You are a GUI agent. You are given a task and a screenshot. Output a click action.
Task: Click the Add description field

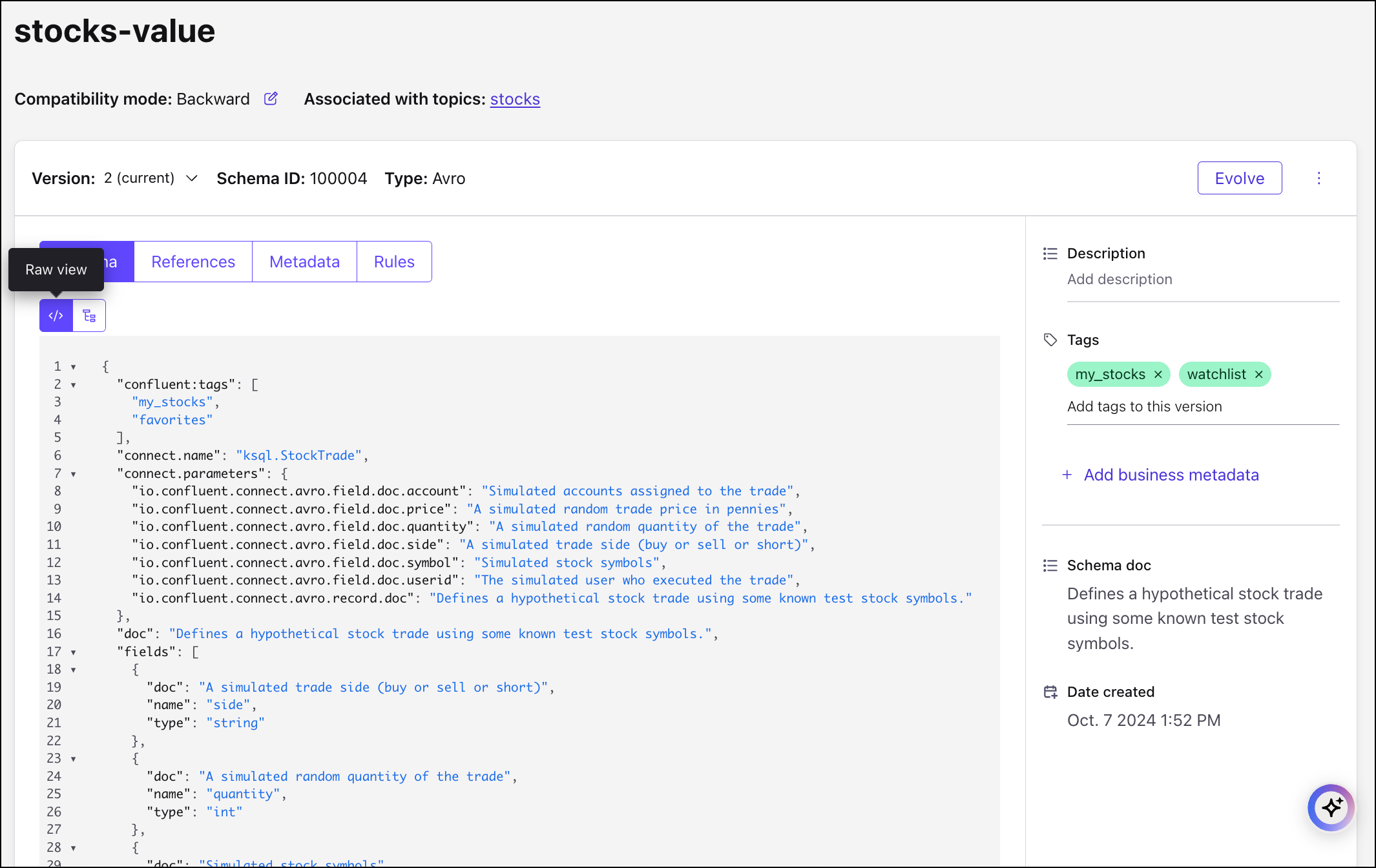(x=1120, y=280)
